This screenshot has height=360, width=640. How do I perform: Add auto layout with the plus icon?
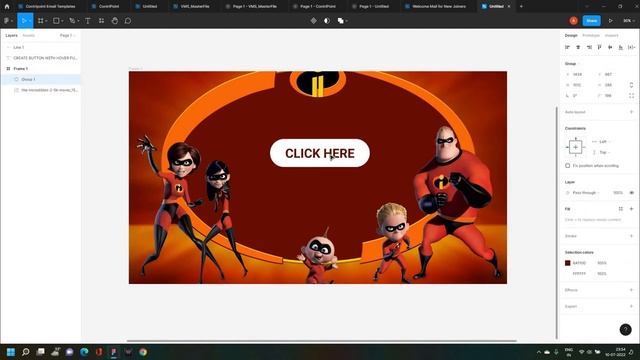click(x=631, y=112)
